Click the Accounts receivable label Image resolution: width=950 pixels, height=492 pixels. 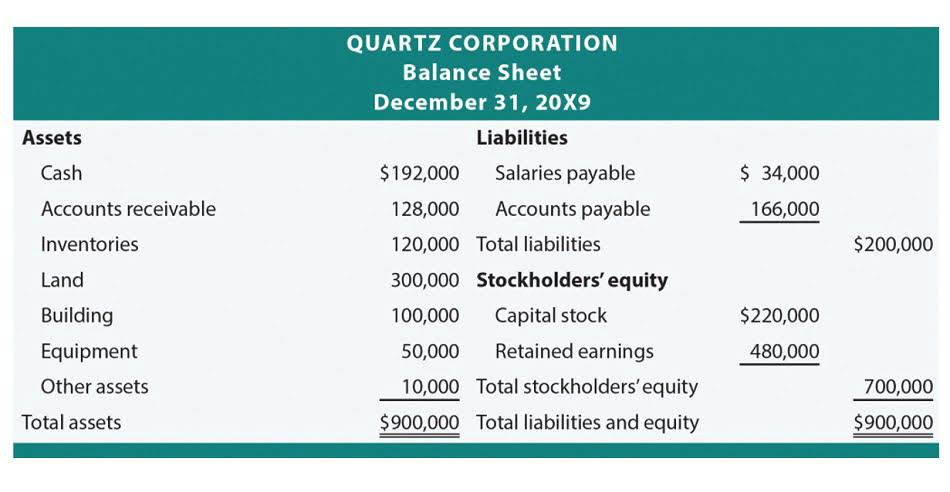(x=128, y=209)
